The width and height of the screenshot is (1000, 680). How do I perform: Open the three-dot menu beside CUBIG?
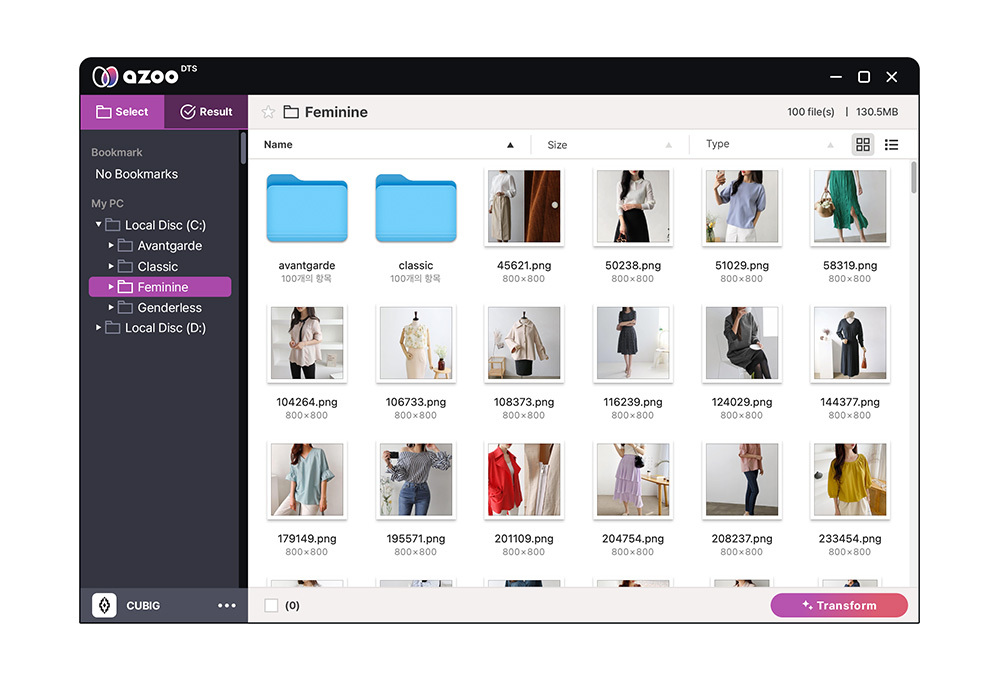point(227,606)
